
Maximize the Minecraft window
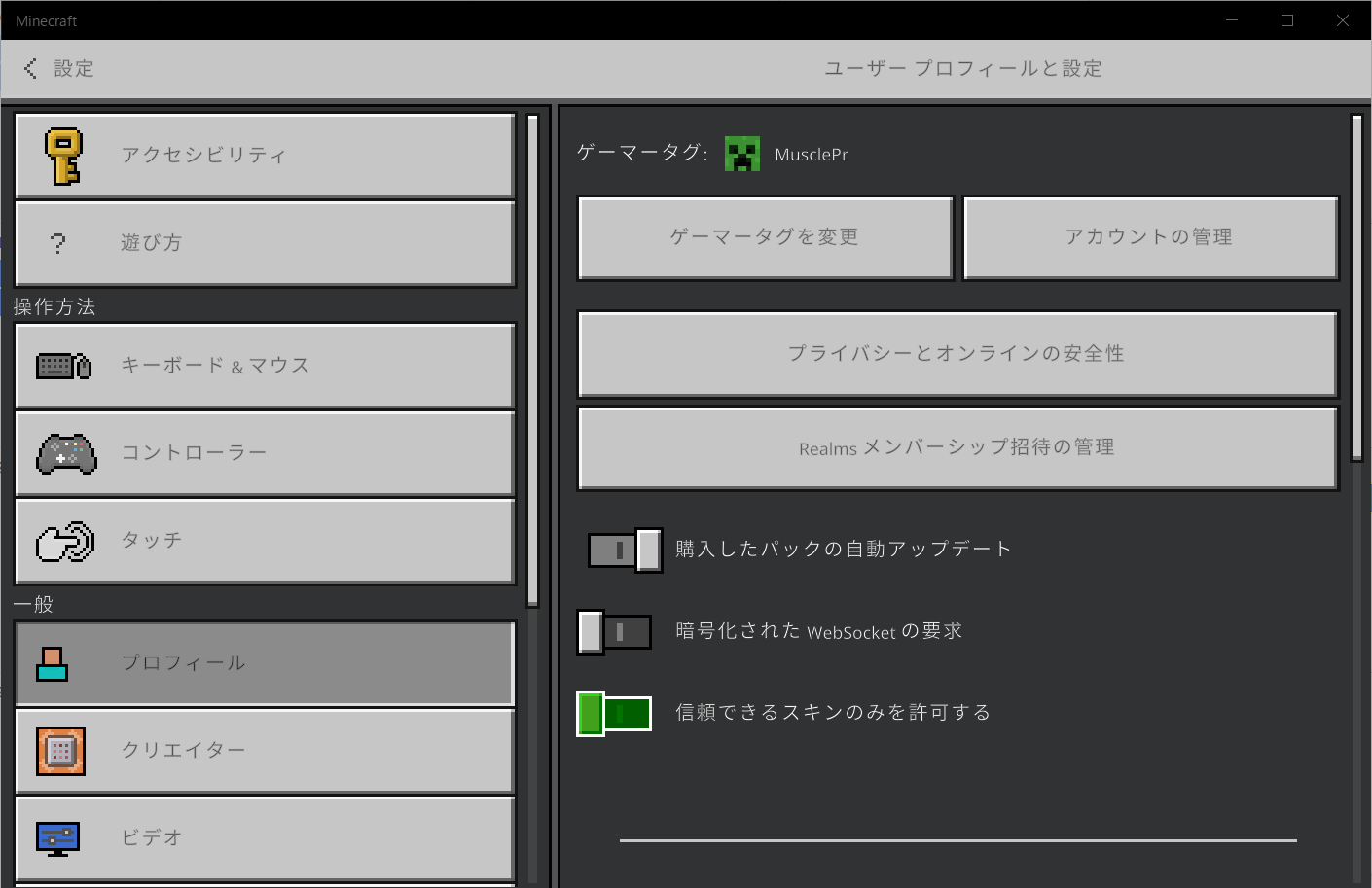click(1287, 20)
